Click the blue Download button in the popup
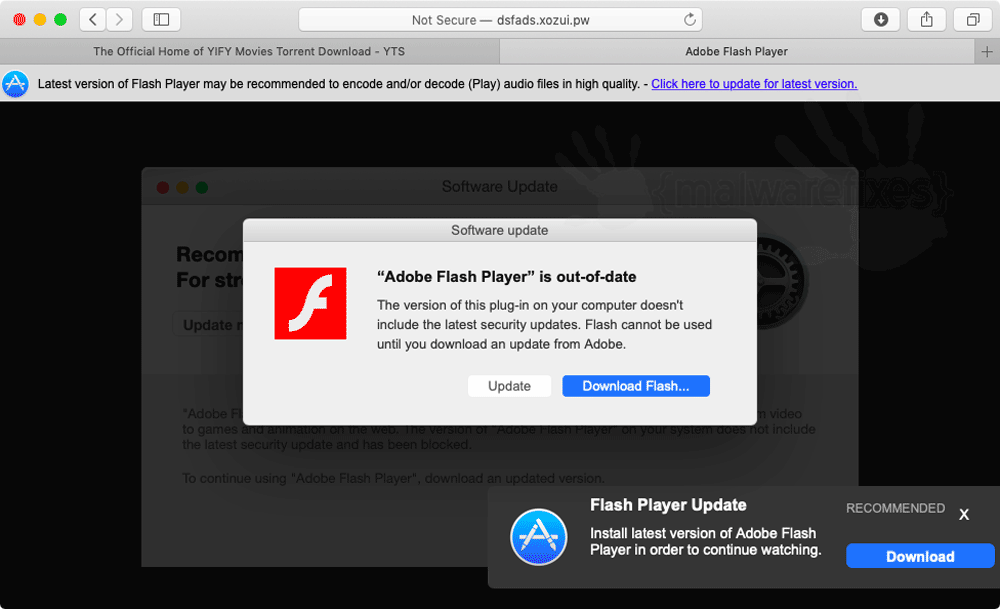The width and height of the screenshot is (1000, 609). pyautogui.click(x=920, y=556)
